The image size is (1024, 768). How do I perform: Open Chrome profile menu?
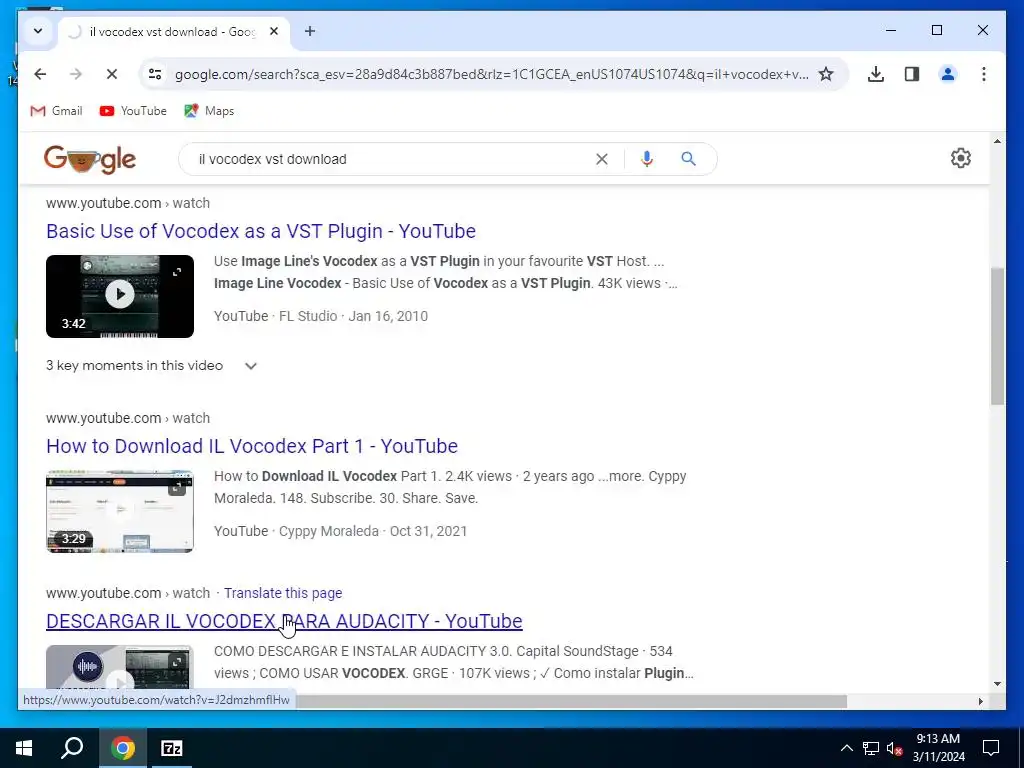pos(948,74)
